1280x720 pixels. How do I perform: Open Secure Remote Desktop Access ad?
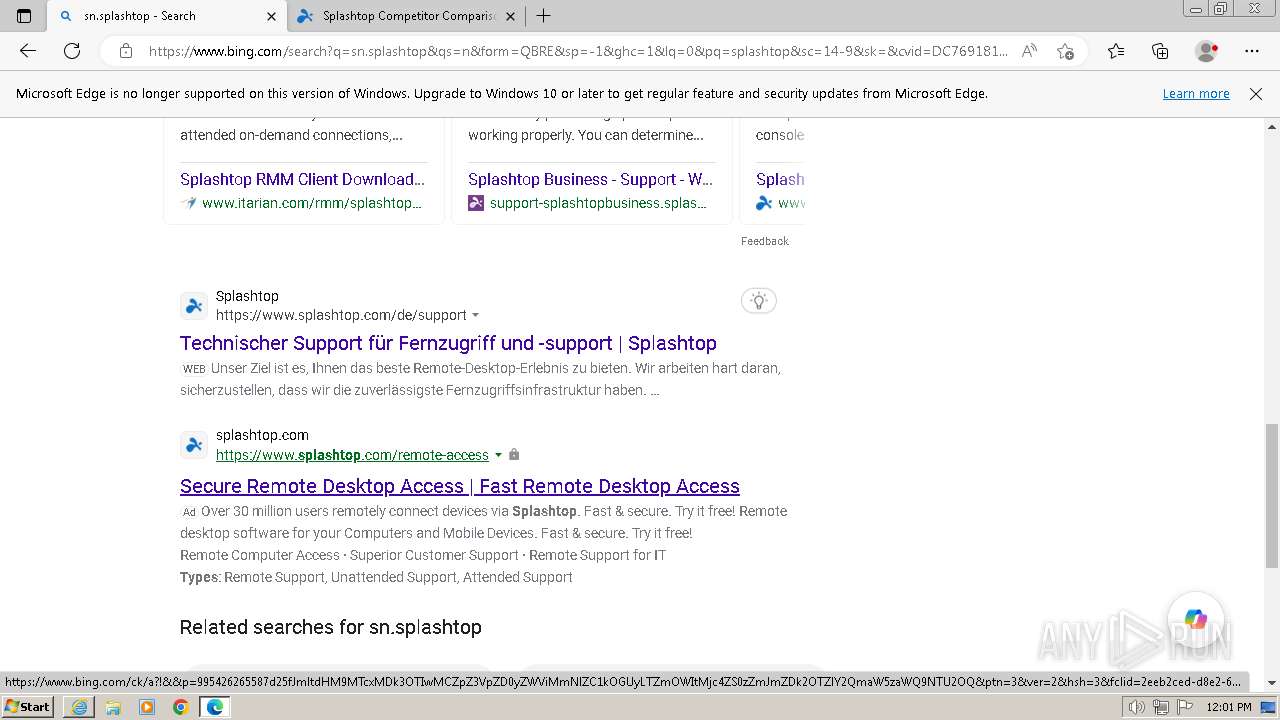click(460, 486)
